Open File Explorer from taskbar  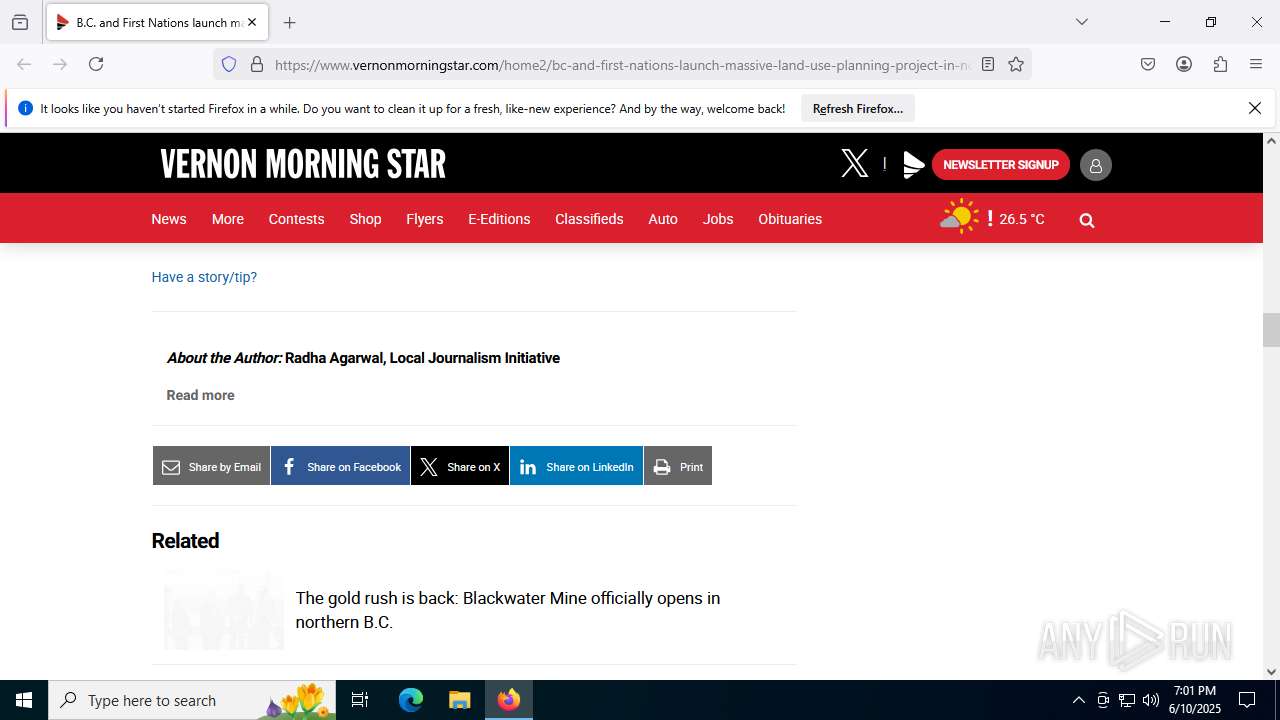pos(459,700)
